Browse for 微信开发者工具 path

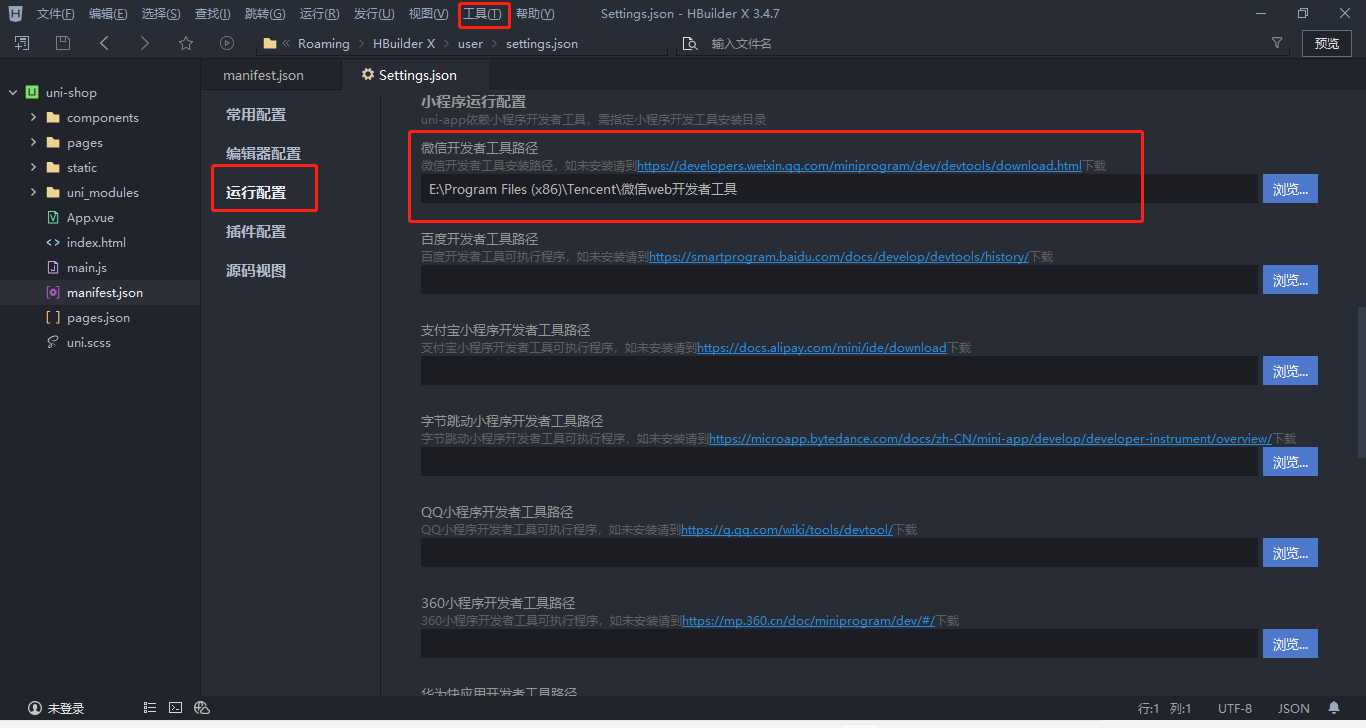click(x=1290, y=189)
